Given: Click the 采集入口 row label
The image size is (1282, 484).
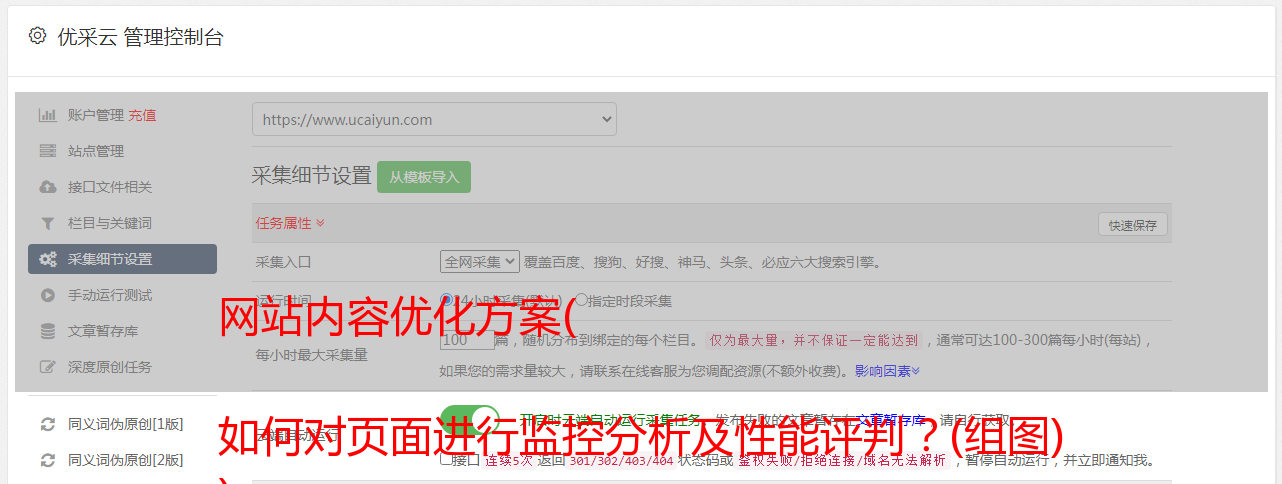Looking at the screenshot, I should tap(284, 262).
